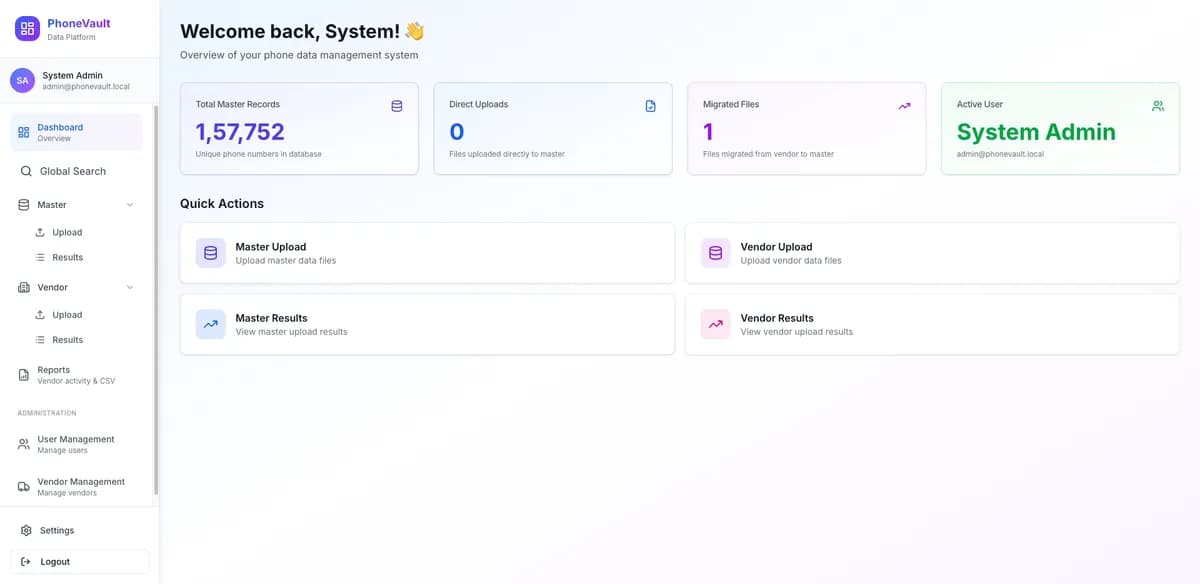Viewport: 1200px width, 584px height.
Task: Click the upload arrow icon under Vendor
Action: [40, 315]
